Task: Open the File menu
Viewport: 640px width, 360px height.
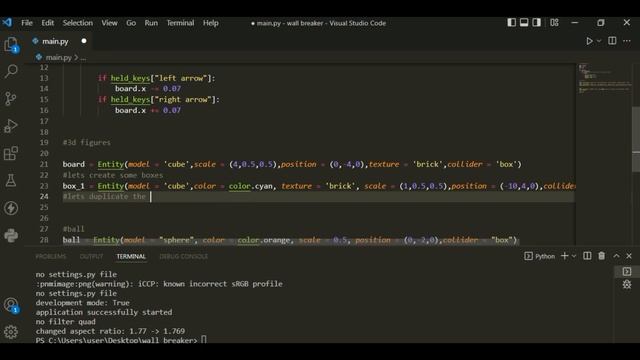Action: point(27,23)
